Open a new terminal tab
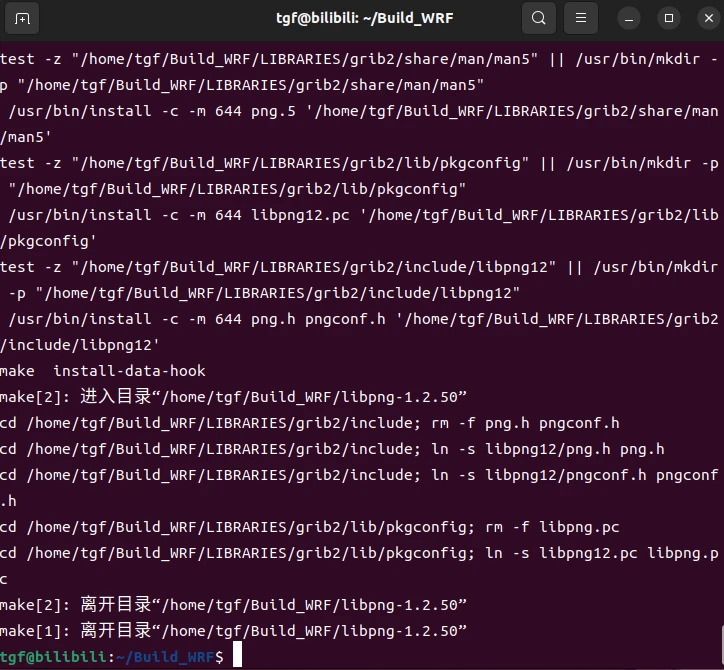This screenshot has width=724, height=670. click(x=22, y=18)
